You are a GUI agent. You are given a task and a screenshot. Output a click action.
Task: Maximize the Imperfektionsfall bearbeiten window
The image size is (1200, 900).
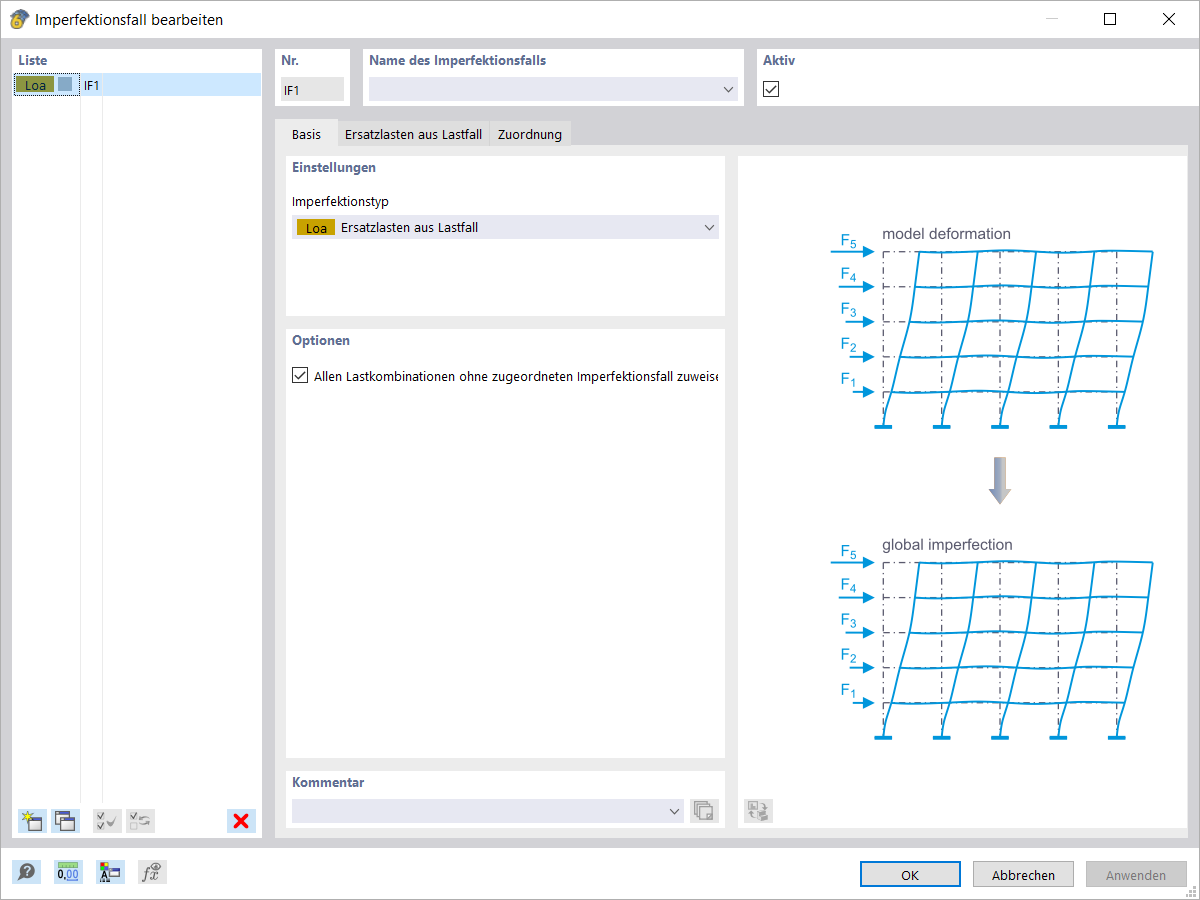click(1110, 19)
